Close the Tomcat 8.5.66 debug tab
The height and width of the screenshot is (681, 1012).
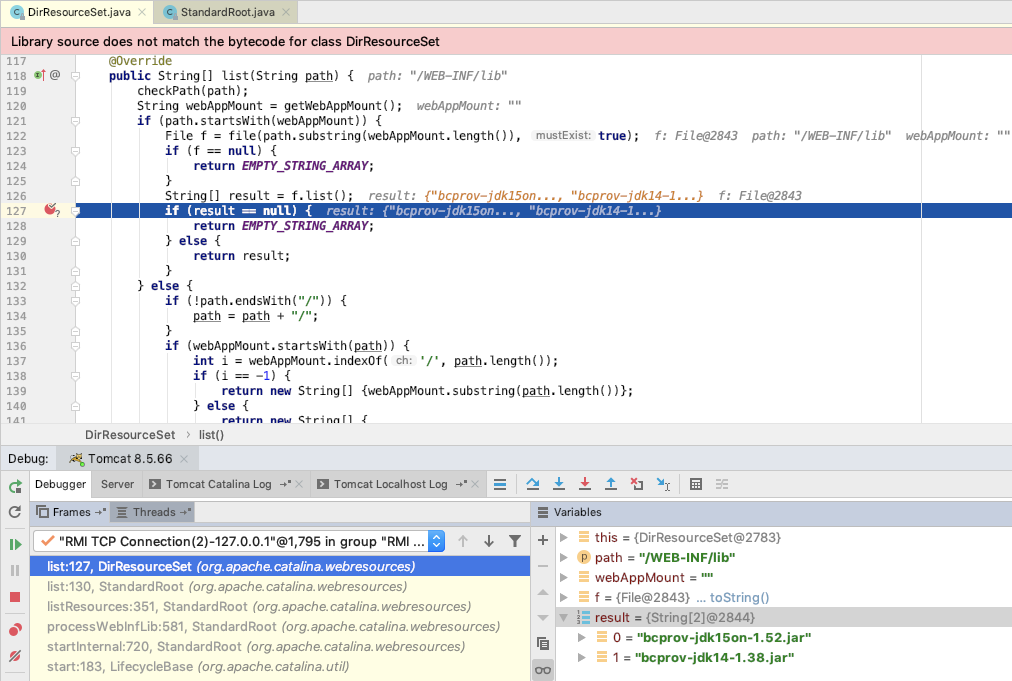point(184,459)
